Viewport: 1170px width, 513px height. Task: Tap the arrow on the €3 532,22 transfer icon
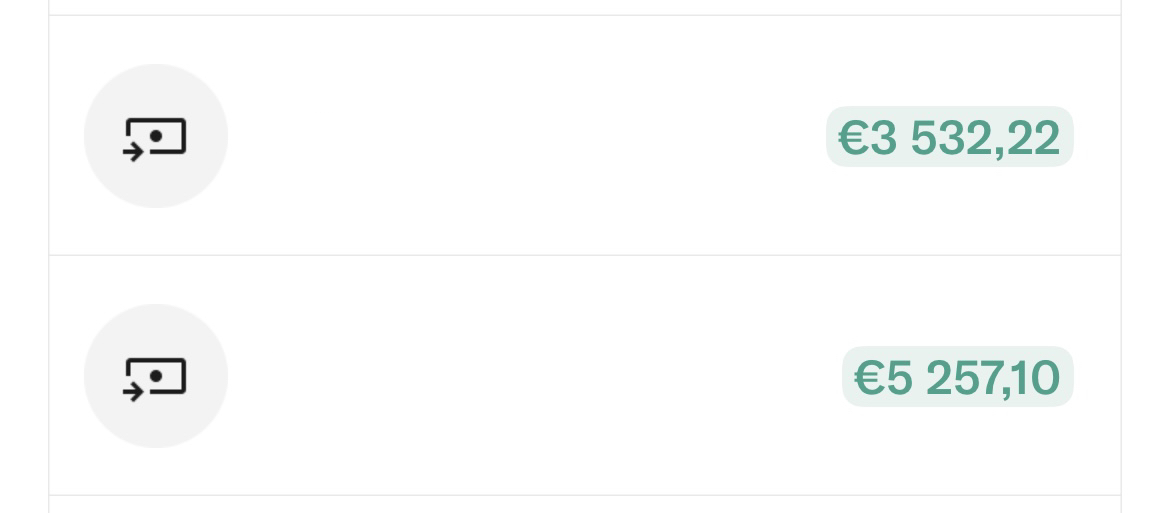[x=134, y=152]
